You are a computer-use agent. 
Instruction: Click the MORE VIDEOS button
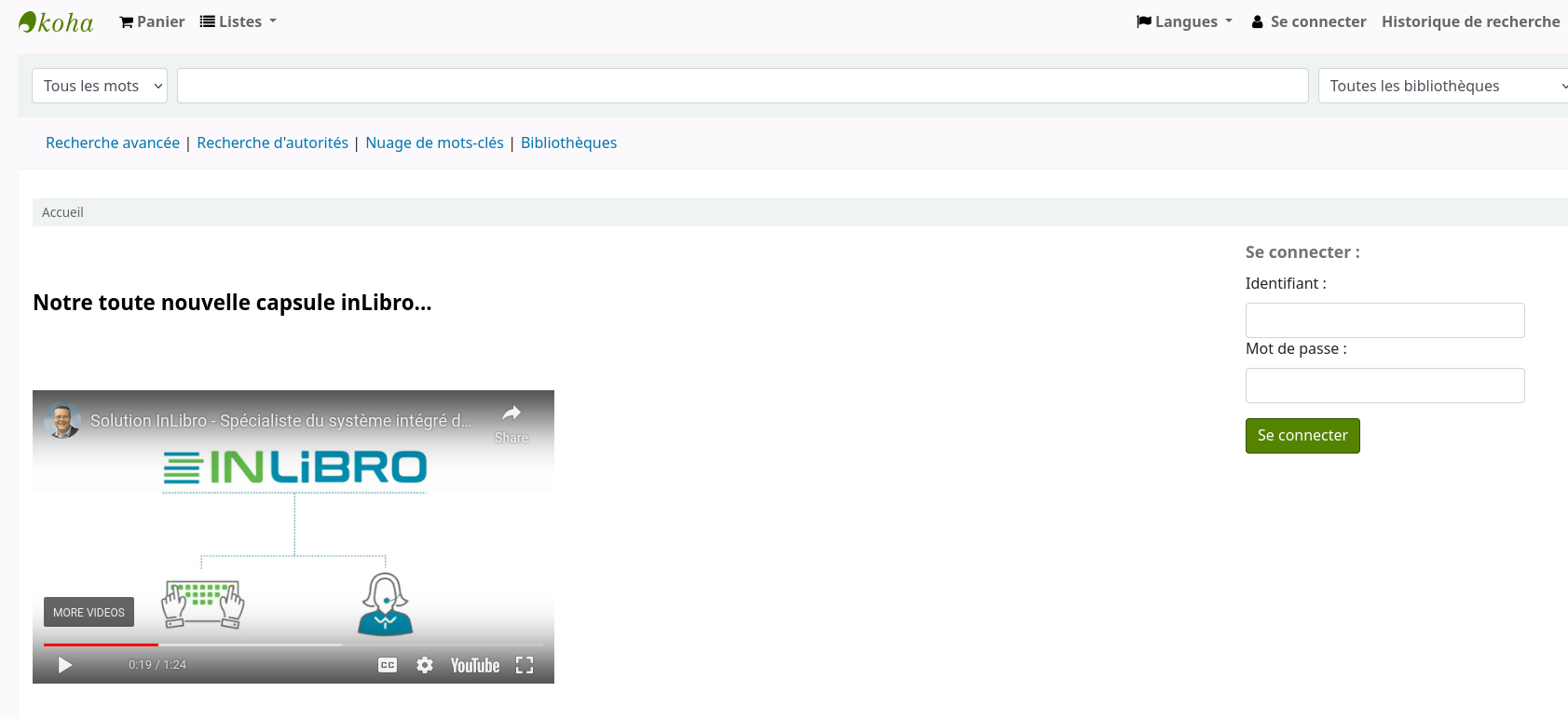coord(89,612)
